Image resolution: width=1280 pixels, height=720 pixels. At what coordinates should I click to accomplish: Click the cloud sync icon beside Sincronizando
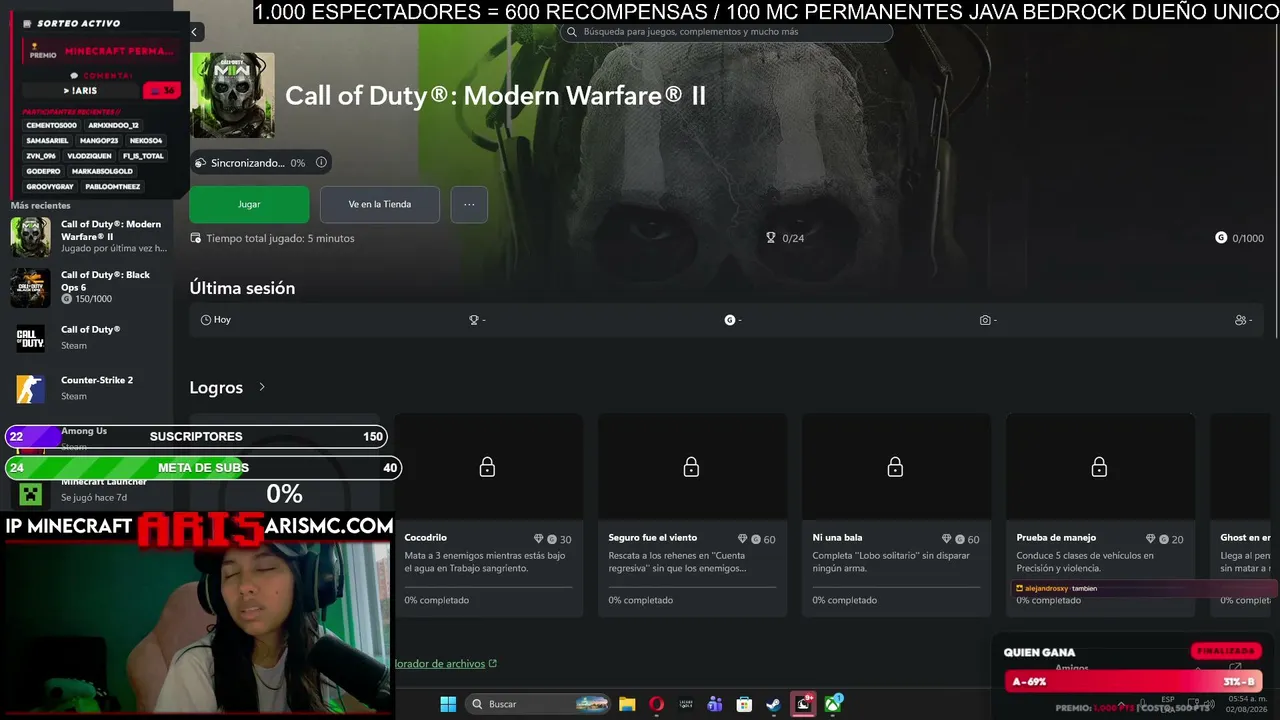[200, 163]
